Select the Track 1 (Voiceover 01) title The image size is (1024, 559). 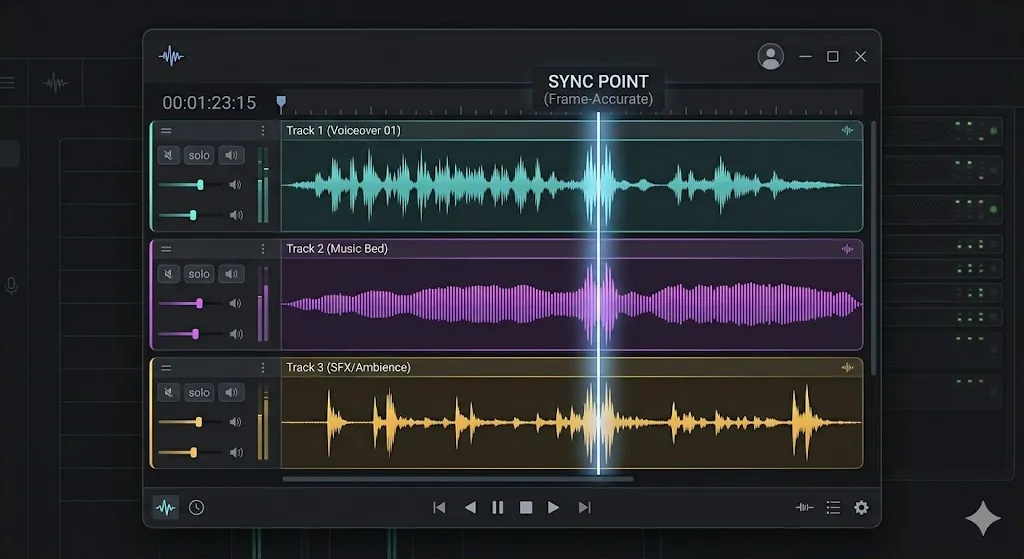coord(344,131)
